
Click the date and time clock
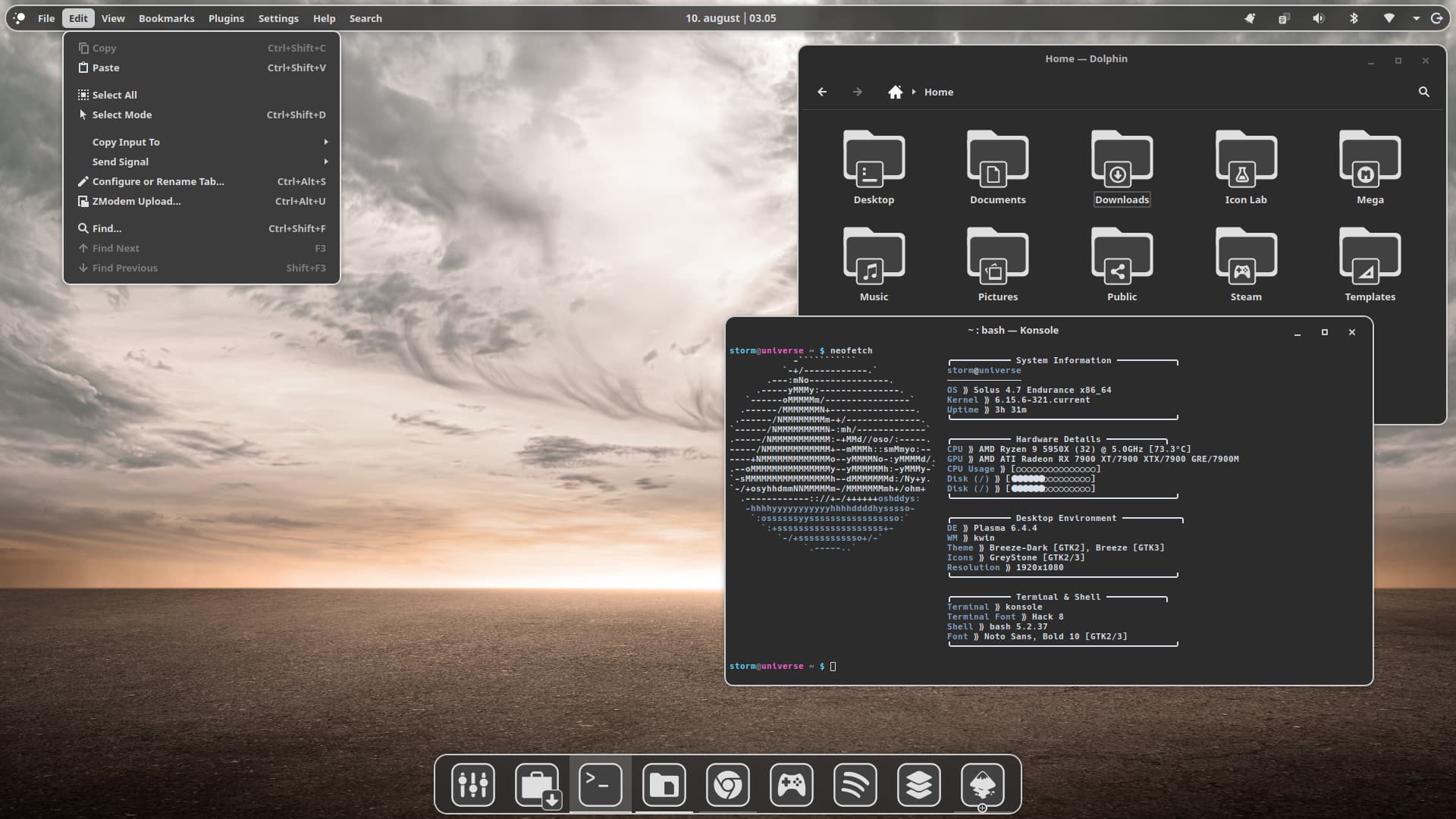click(730, 18)
